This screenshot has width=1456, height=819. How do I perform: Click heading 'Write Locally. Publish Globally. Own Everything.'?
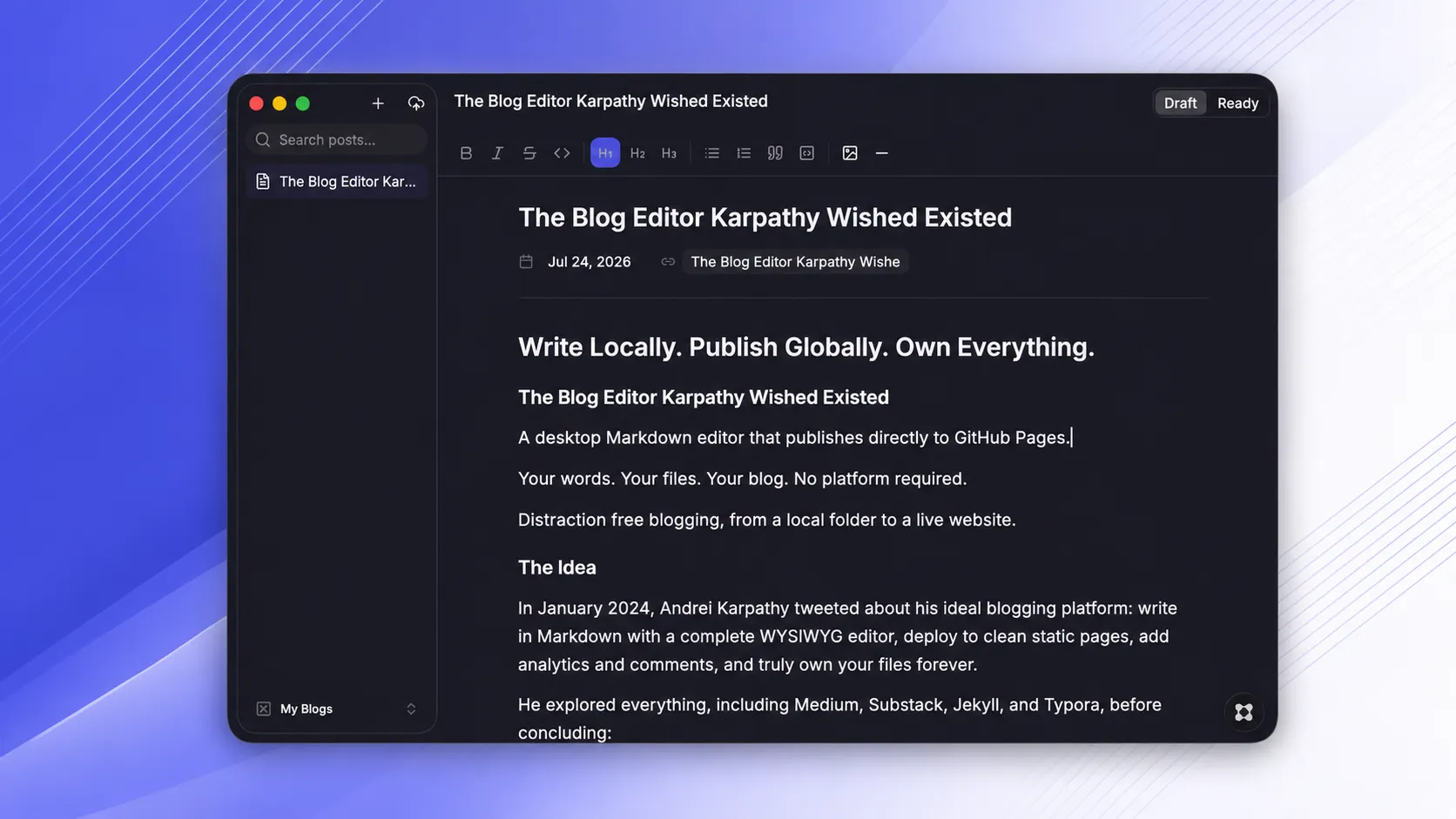[806, 347]
